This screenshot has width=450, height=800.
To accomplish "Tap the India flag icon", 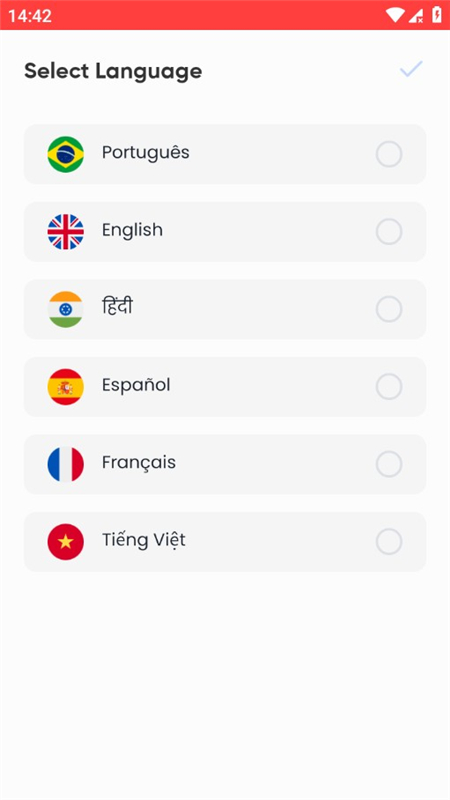I will click(66, 309).
